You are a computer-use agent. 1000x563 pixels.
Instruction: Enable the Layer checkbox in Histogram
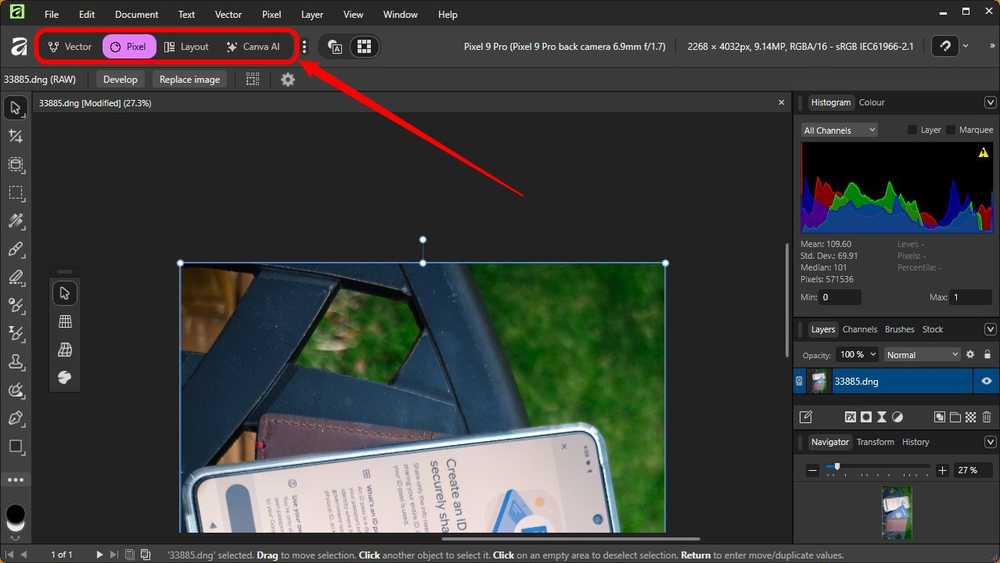(x=912, y=130)
